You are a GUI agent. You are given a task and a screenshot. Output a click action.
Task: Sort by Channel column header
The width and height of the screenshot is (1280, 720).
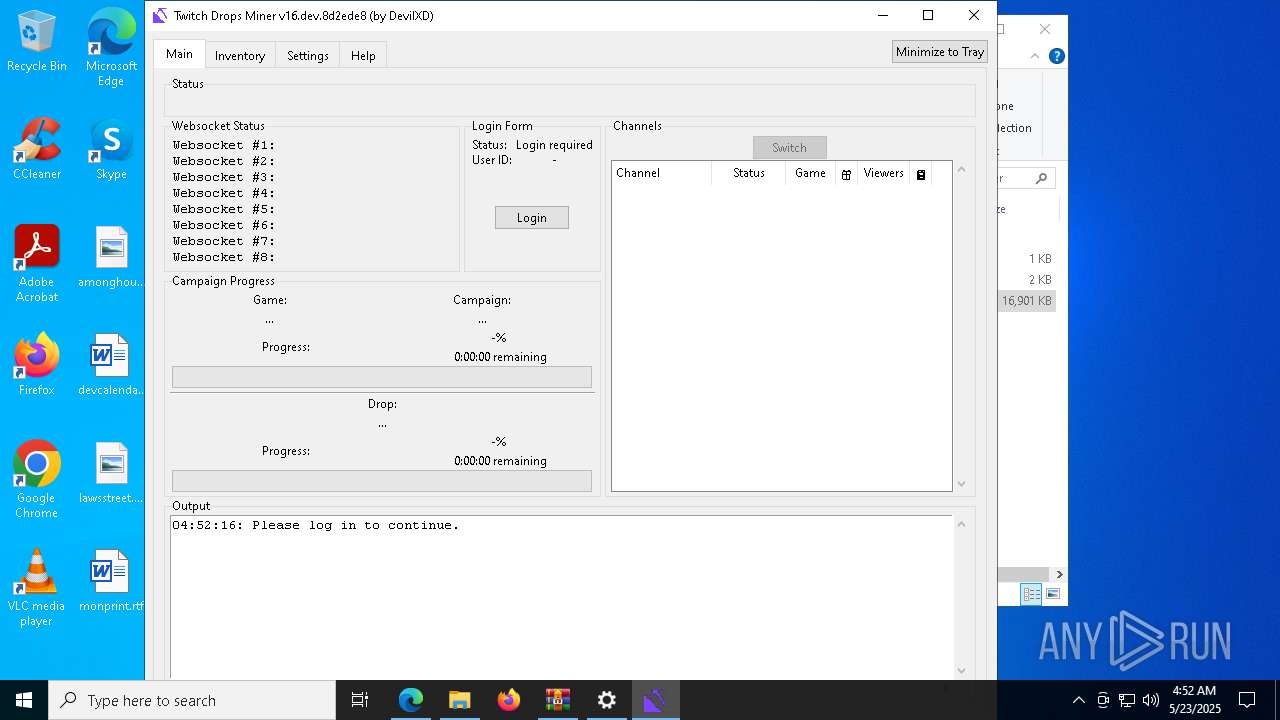[661, 173]
